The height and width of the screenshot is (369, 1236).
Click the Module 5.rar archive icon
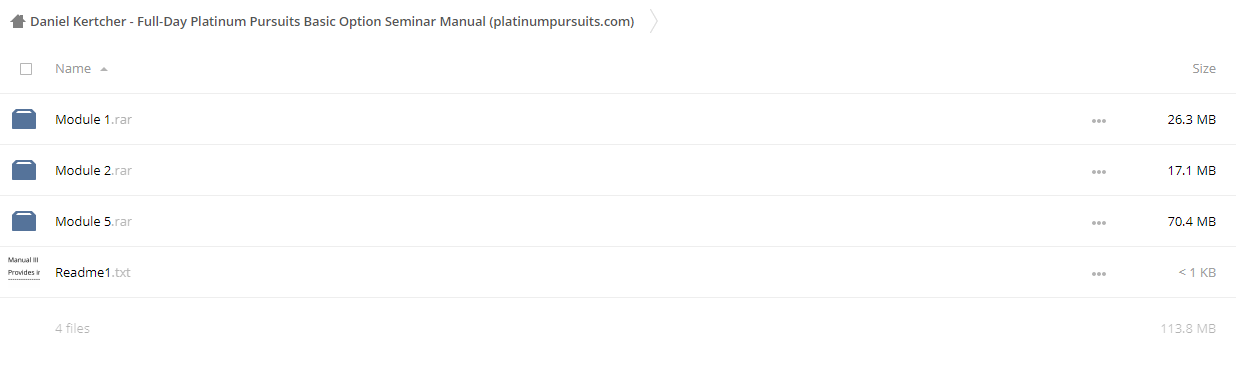[x=24, y=221]
